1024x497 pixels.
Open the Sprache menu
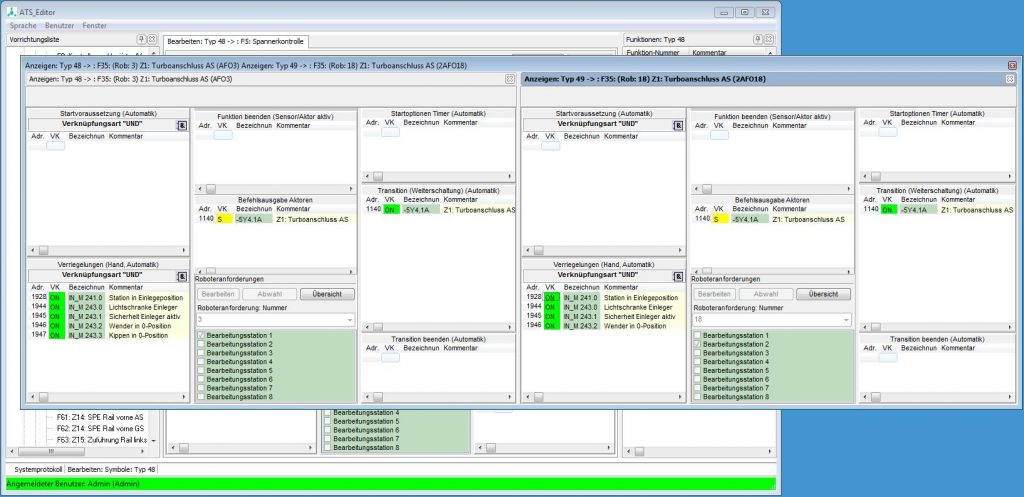23,24
